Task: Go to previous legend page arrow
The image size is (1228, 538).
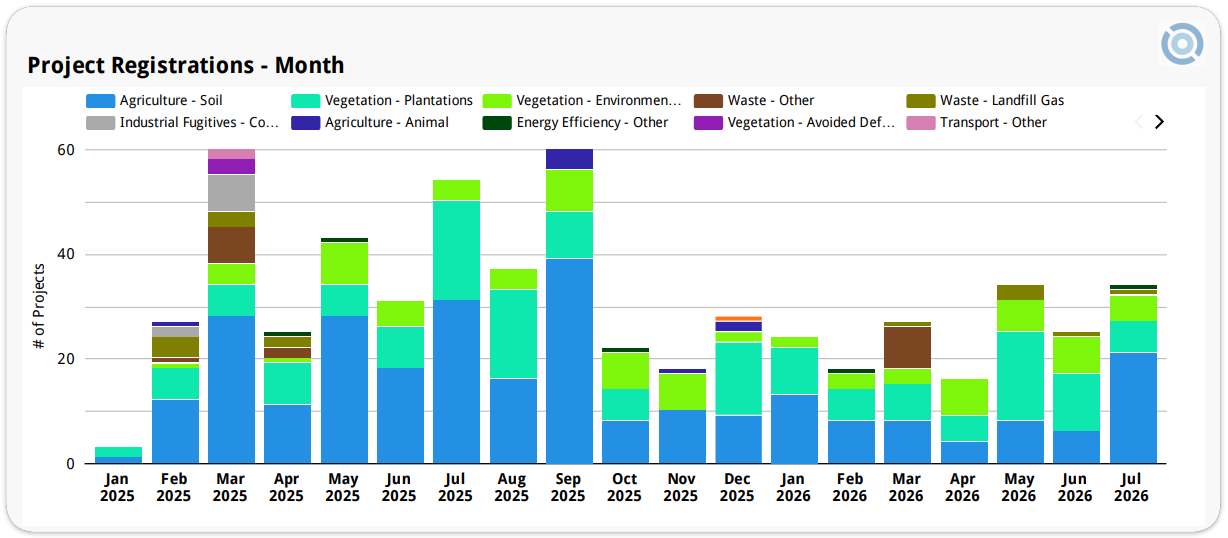Action: (x=1138, y=122)
